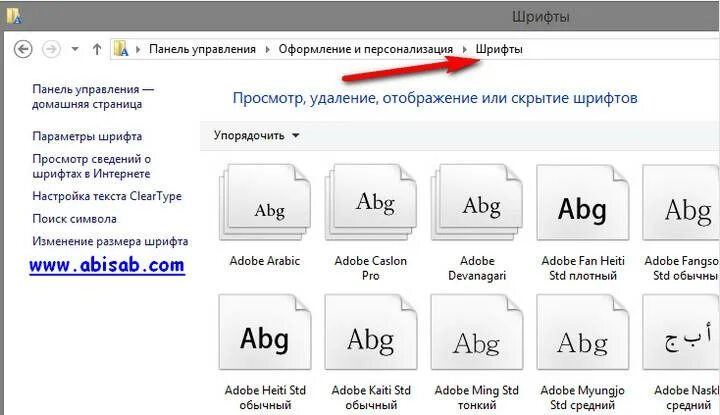Click the Adobe Devanagari label
This screenshot has height=415, width=720.
[x=477, y=268]
